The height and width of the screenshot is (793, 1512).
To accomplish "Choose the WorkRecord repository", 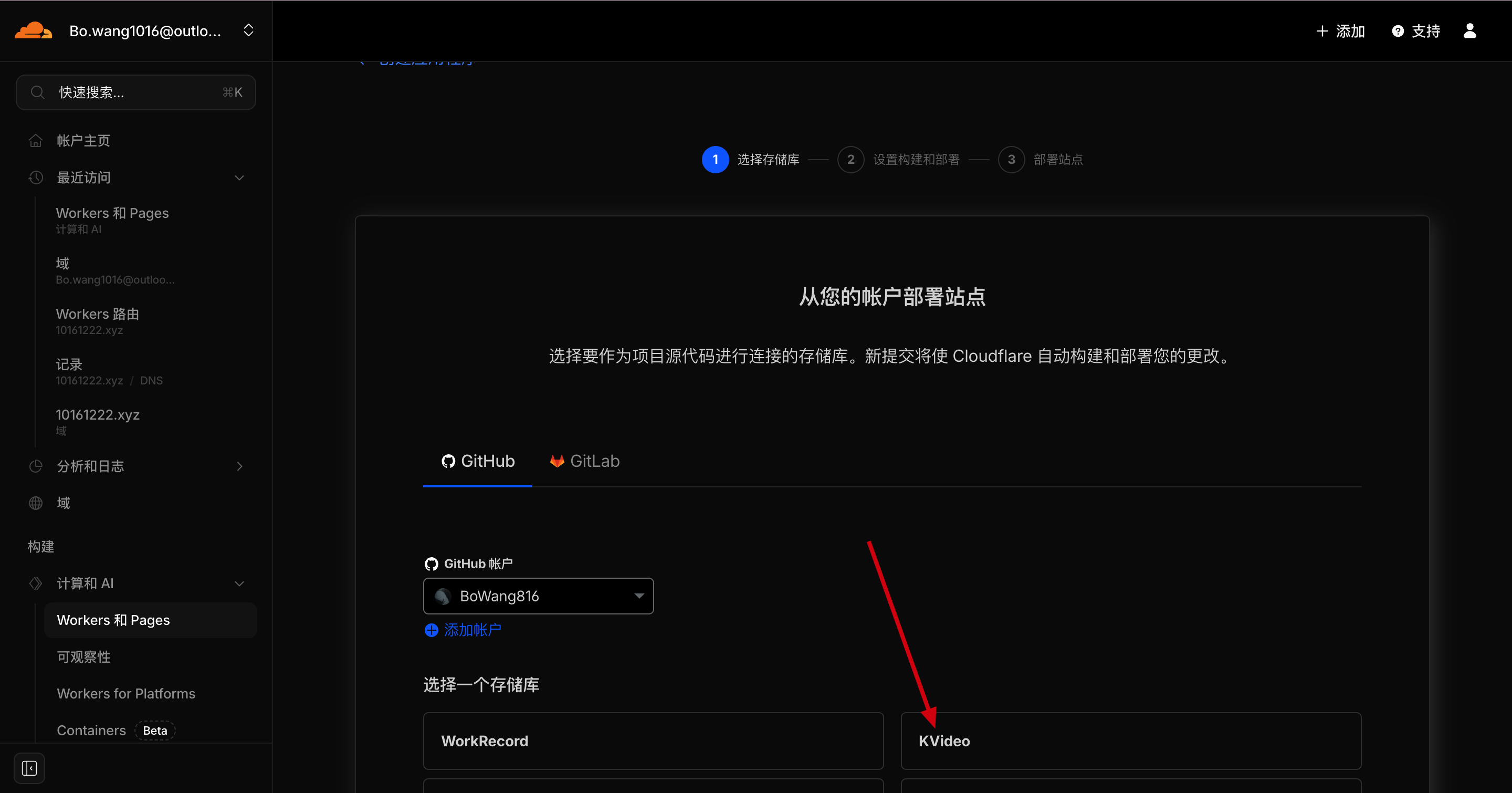I will (x=653, y=741).
